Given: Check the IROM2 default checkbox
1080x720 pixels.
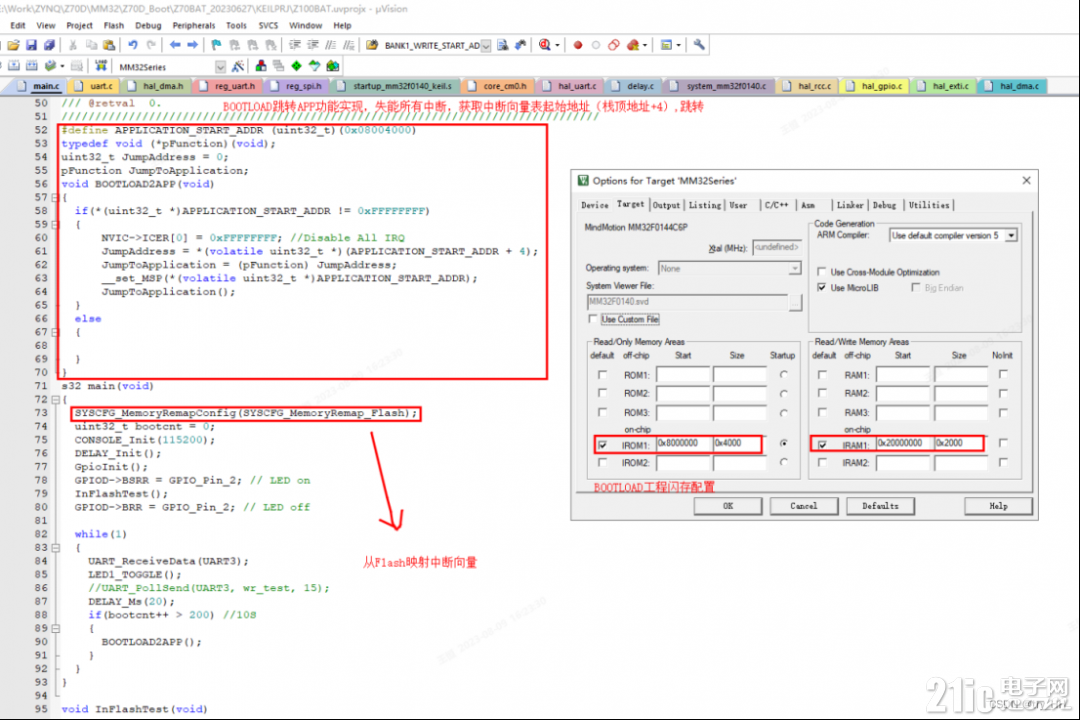Looking at the screenshot, I should pyautogui.click(x=603, y=463).
